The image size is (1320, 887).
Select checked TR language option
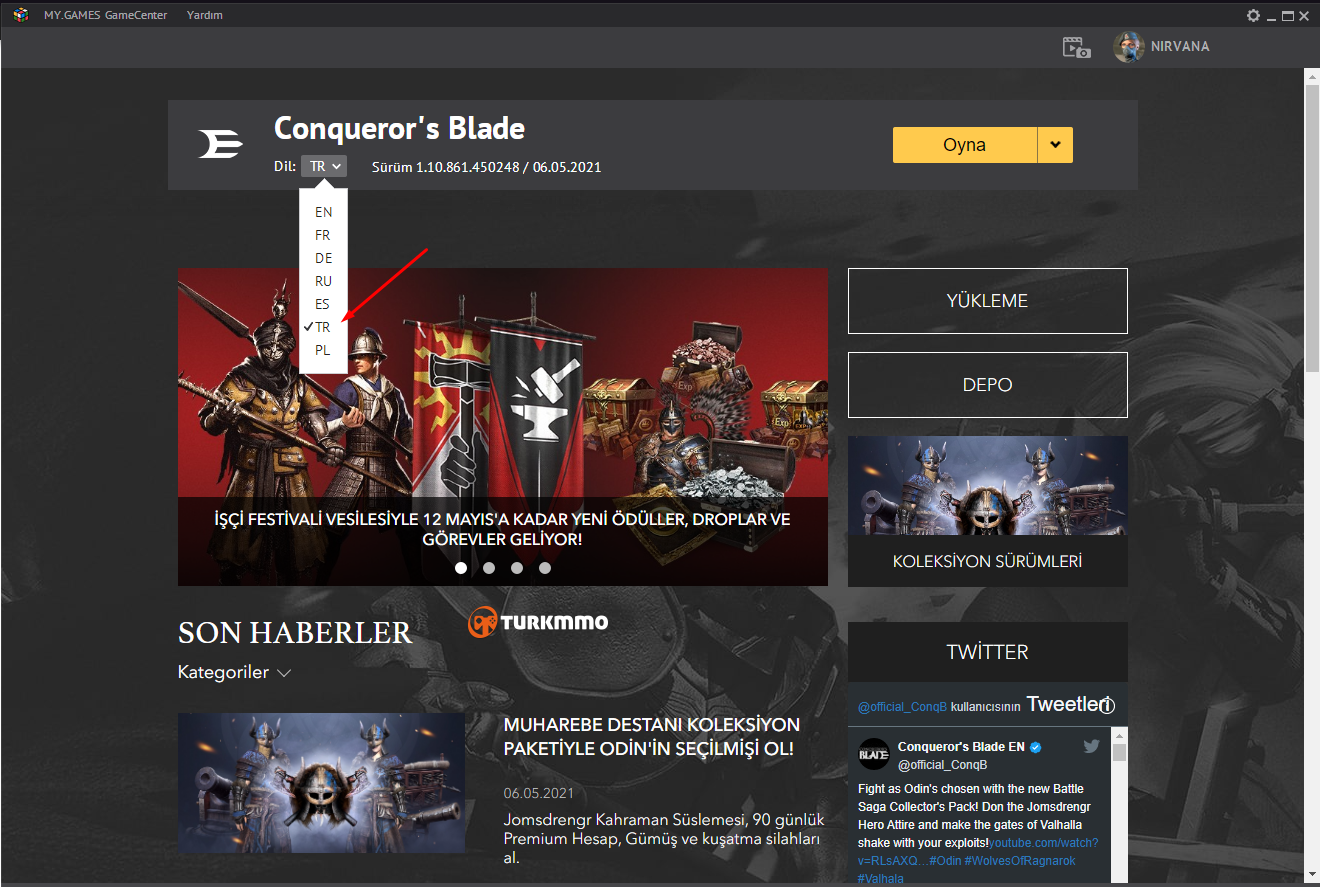click(323, 327)
